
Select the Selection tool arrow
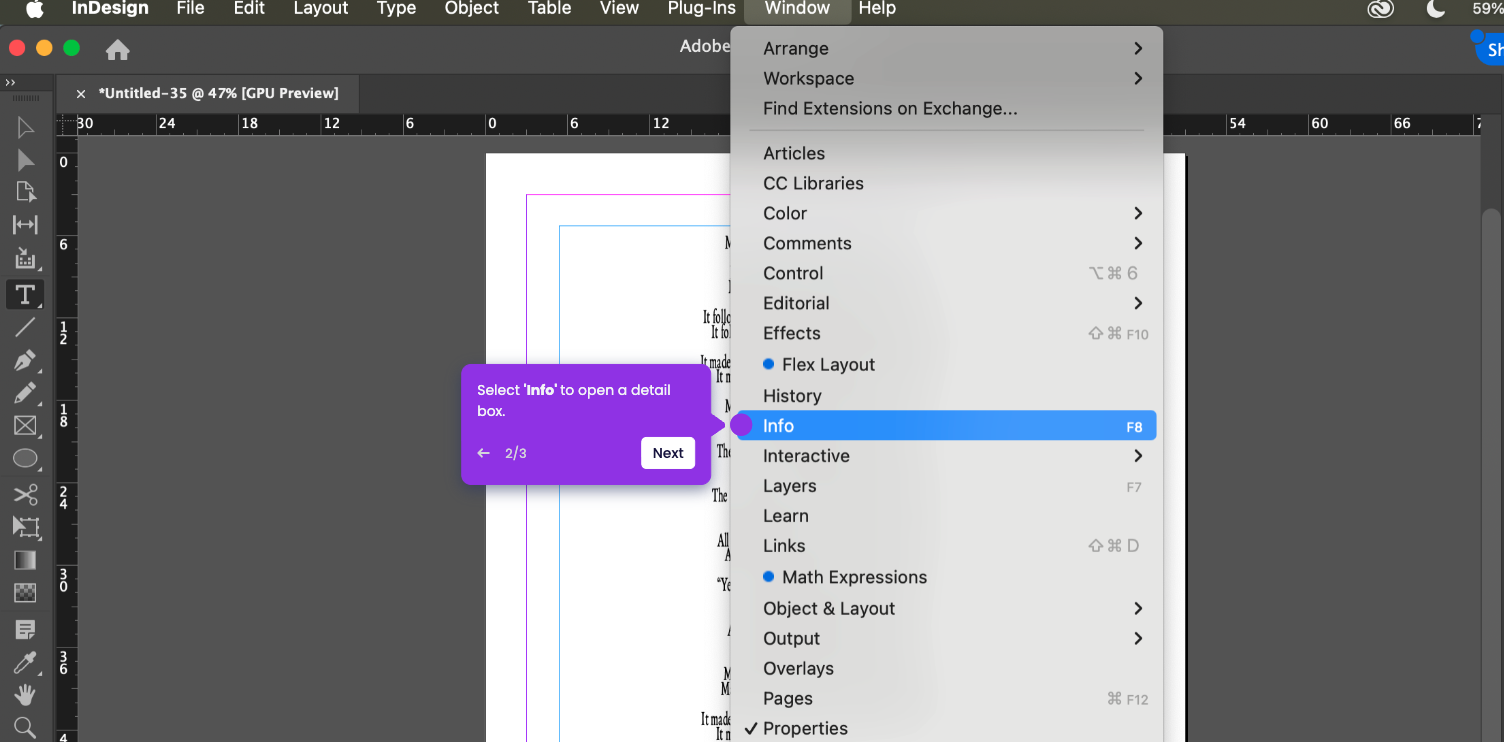pyautogui.click(x=25, y=127)
